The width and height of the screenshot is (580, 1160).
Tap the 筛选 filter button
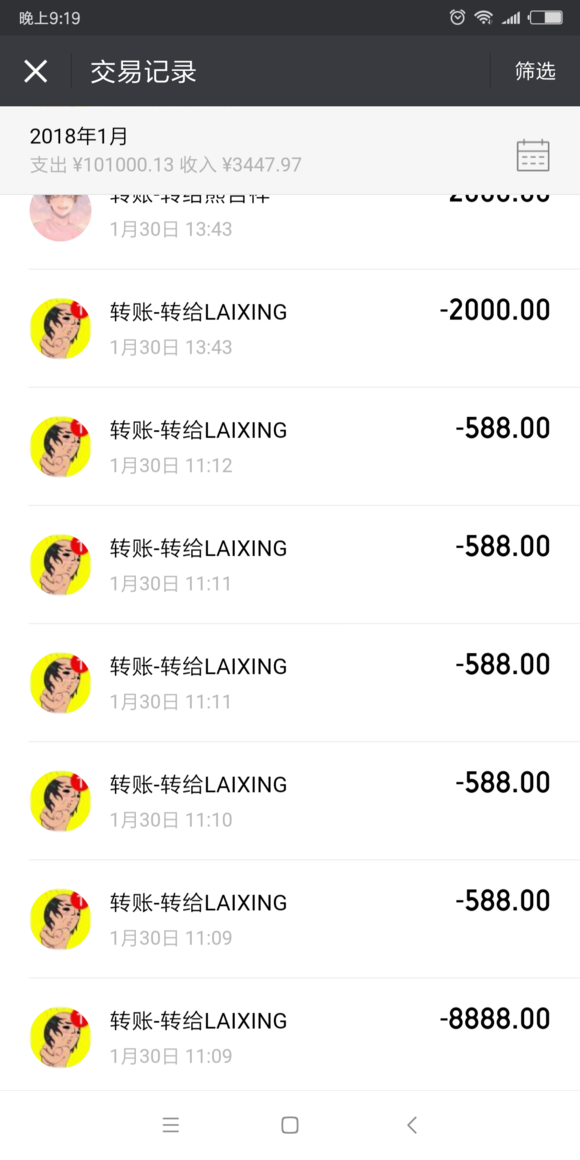pos(535,71)
